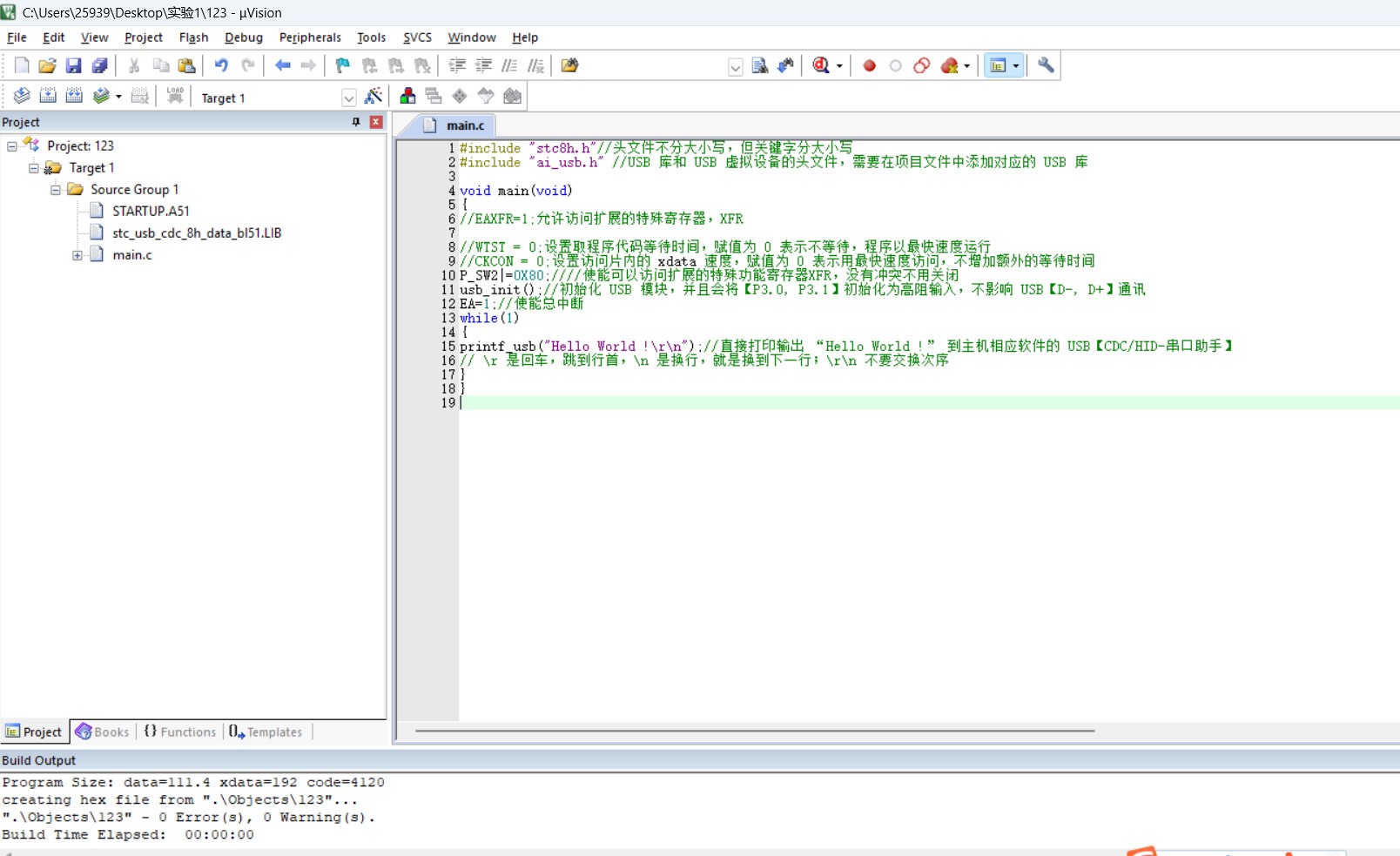Unindent the selected lines

483,65
